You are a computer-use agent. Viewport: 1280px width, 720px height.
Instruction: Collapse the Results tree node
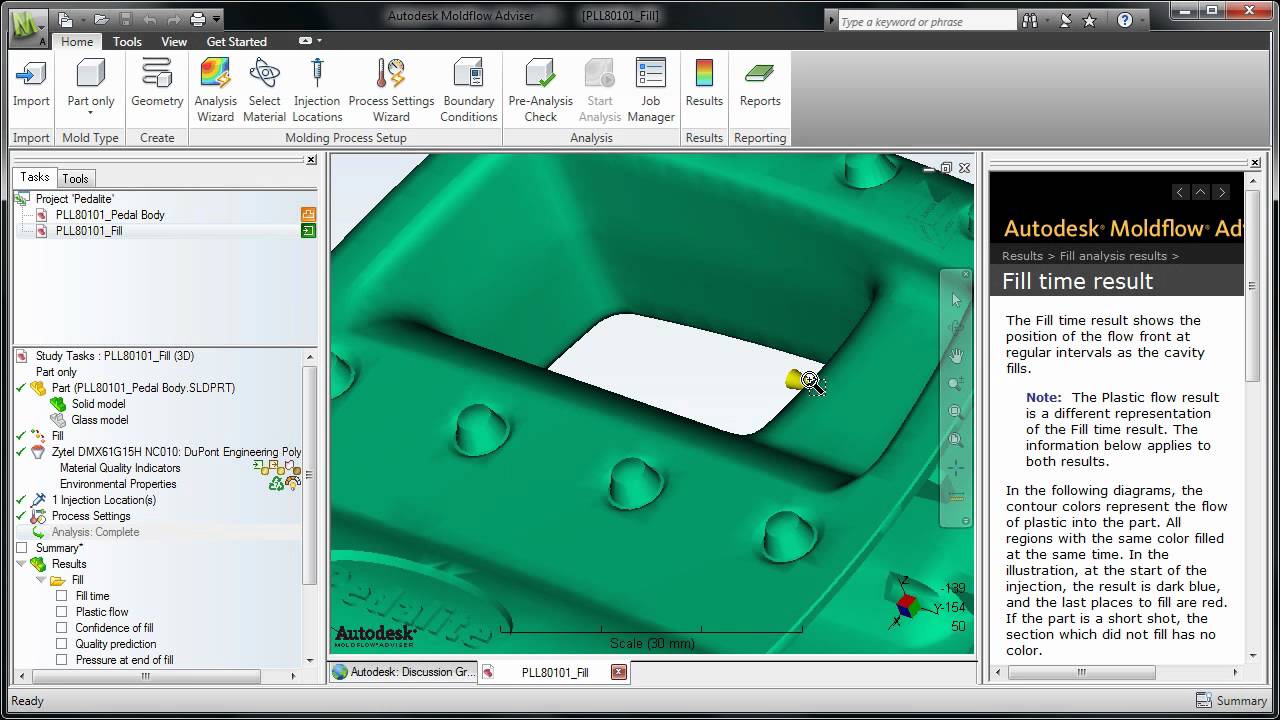coord(22,564)
